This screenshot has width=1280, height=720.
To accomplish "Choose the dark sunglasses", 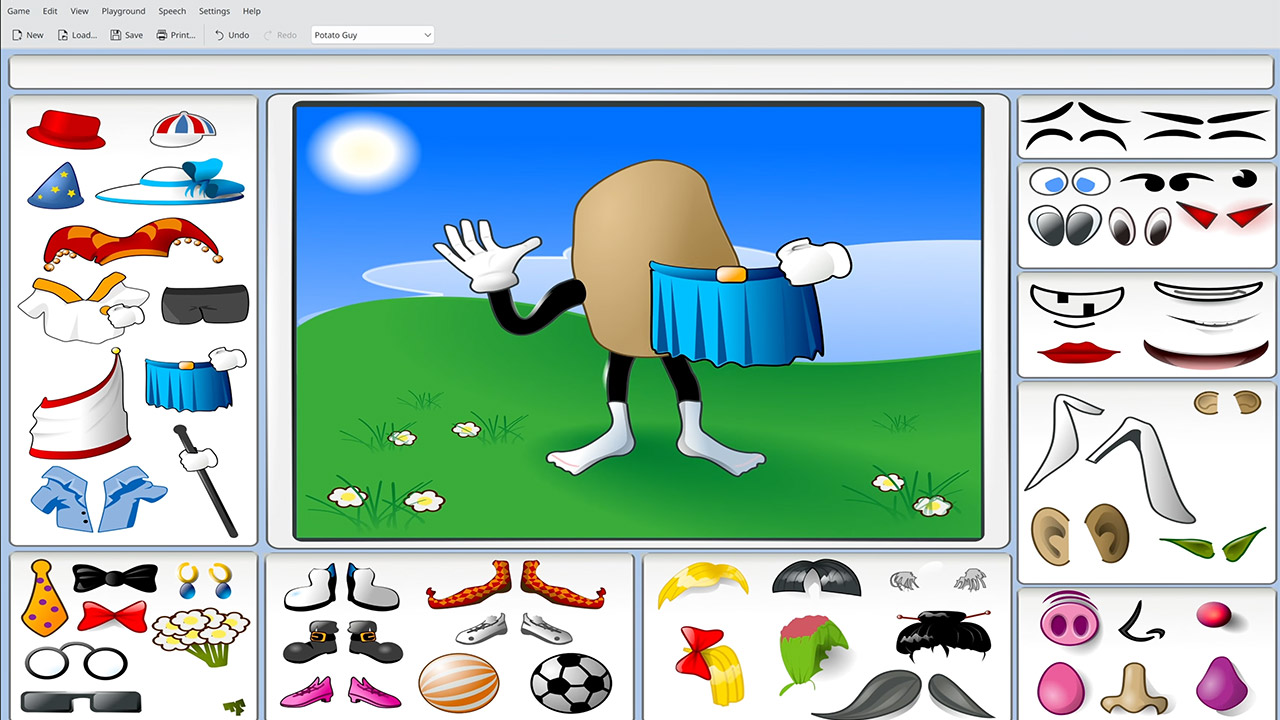I will pyautogui.click(x=80, y=701).
